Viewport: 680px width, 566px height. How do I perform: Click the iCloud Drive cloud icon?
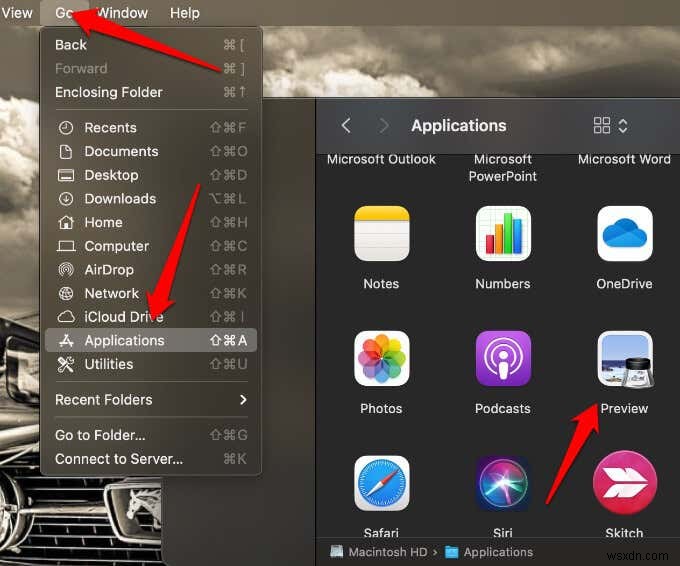click(x=66, y=317)
